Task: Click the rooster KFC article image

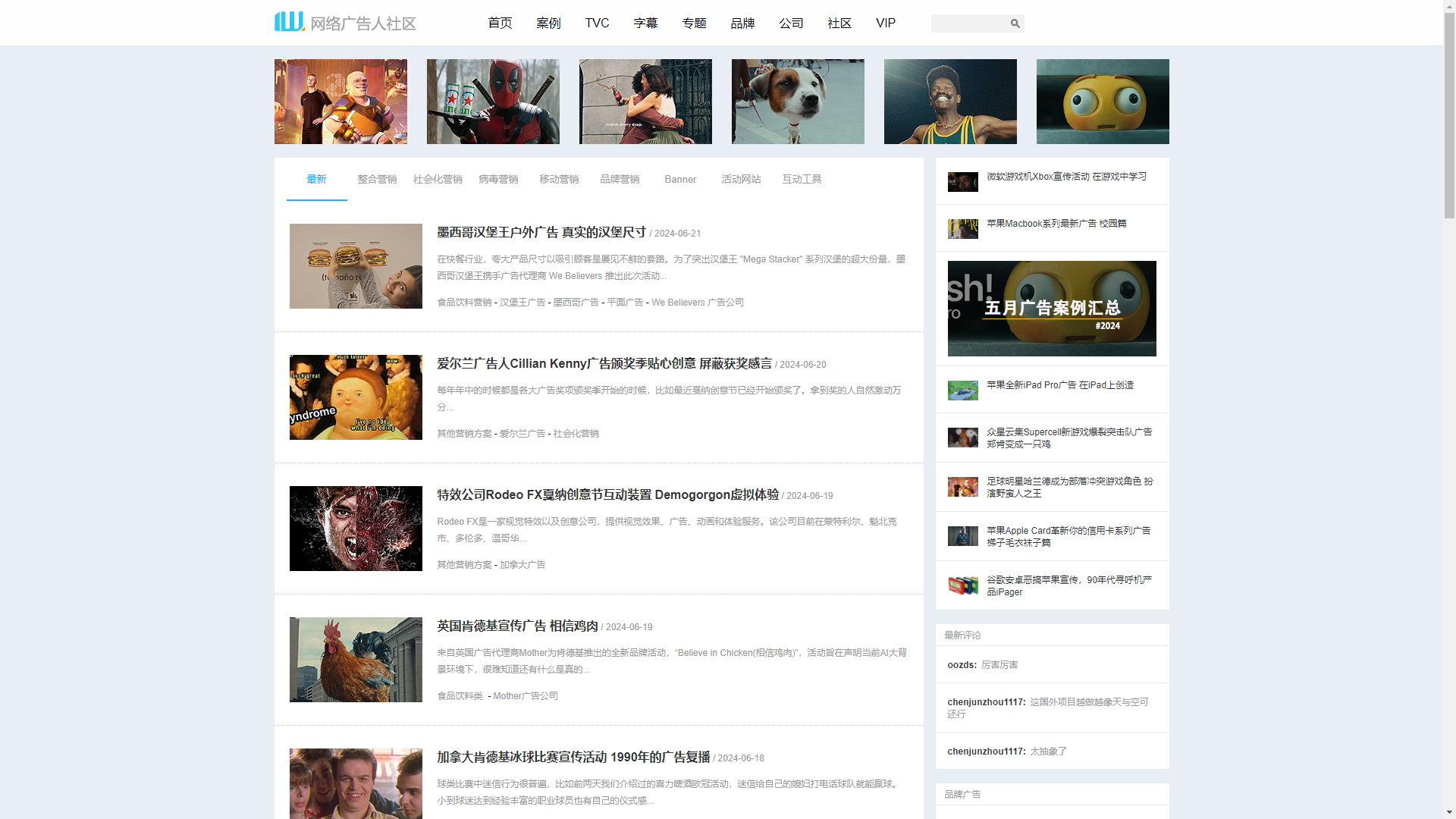Action: point(356,660)
